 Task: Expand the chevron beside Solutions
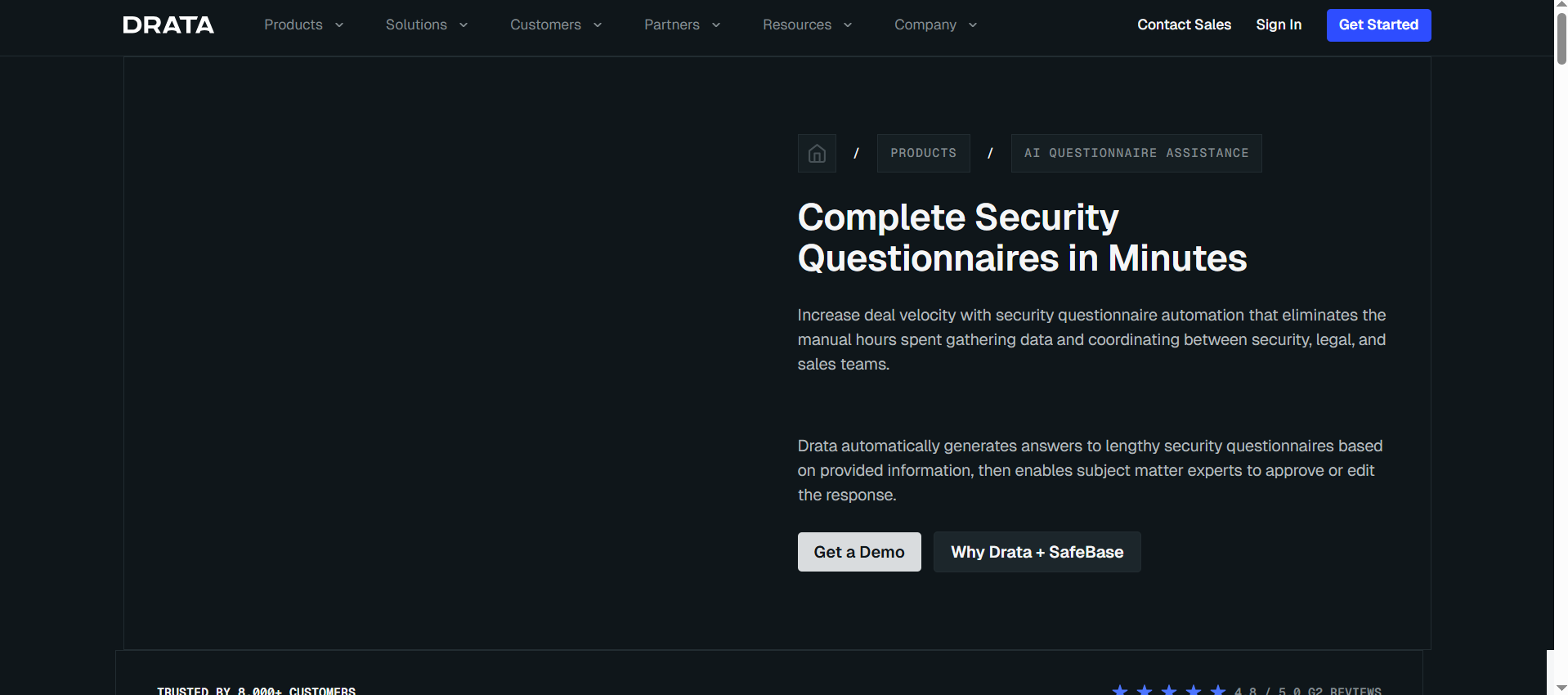tap(464, 25)
